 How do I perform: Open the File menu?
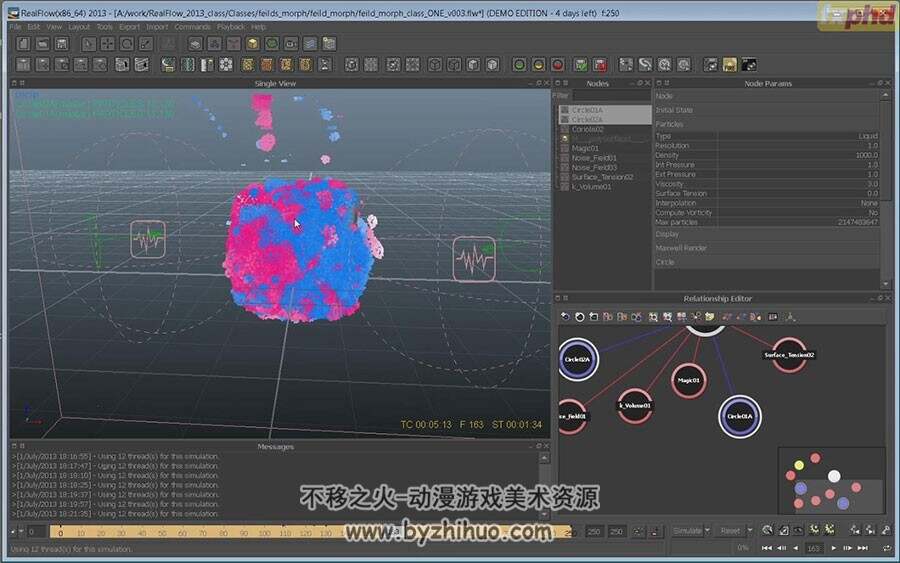point(15,27)
